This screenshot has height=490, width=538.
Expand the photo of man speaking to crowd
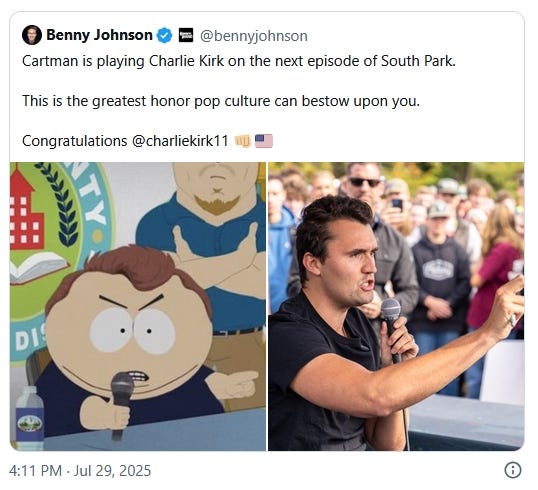tap(396, 306)
